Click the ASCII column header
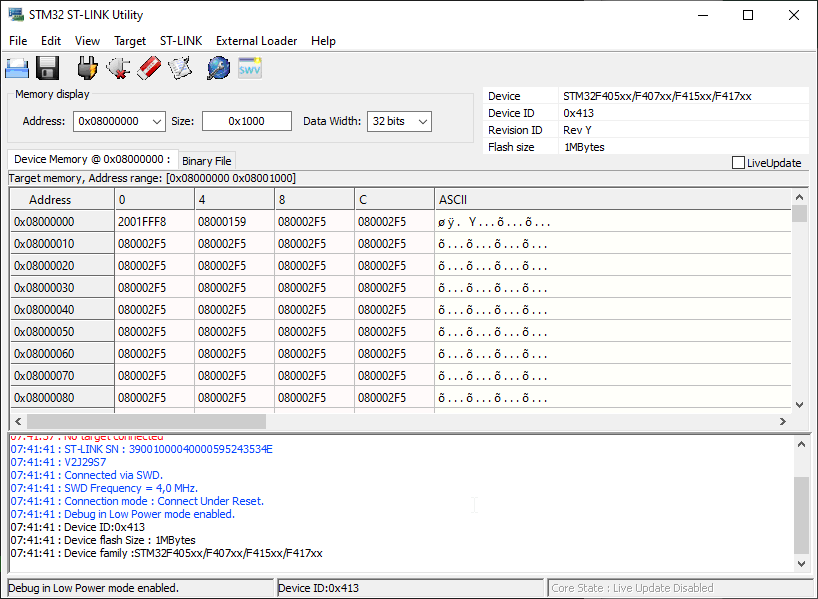The width and height of the screenshot is (818, 599). 612,200
